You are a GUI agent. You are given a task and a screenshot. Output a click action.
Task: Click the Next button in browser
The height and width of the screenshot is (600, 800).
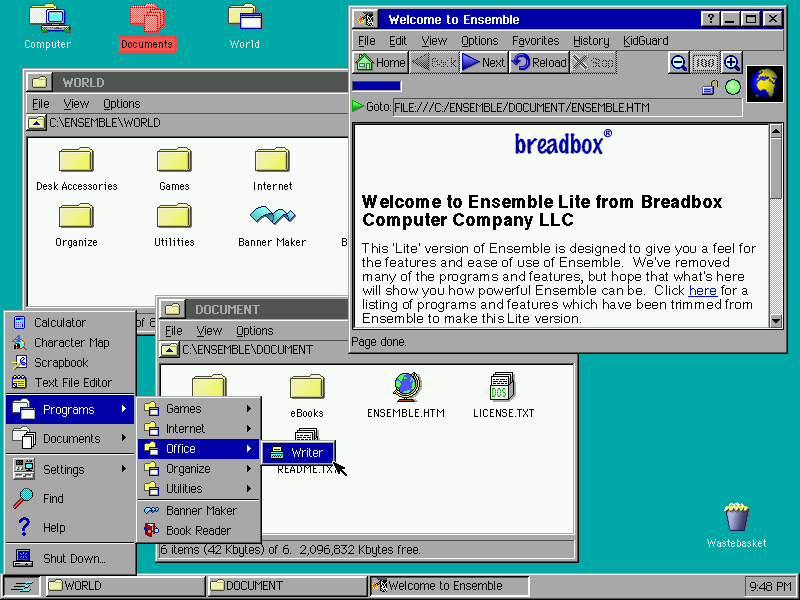point(484,63)
